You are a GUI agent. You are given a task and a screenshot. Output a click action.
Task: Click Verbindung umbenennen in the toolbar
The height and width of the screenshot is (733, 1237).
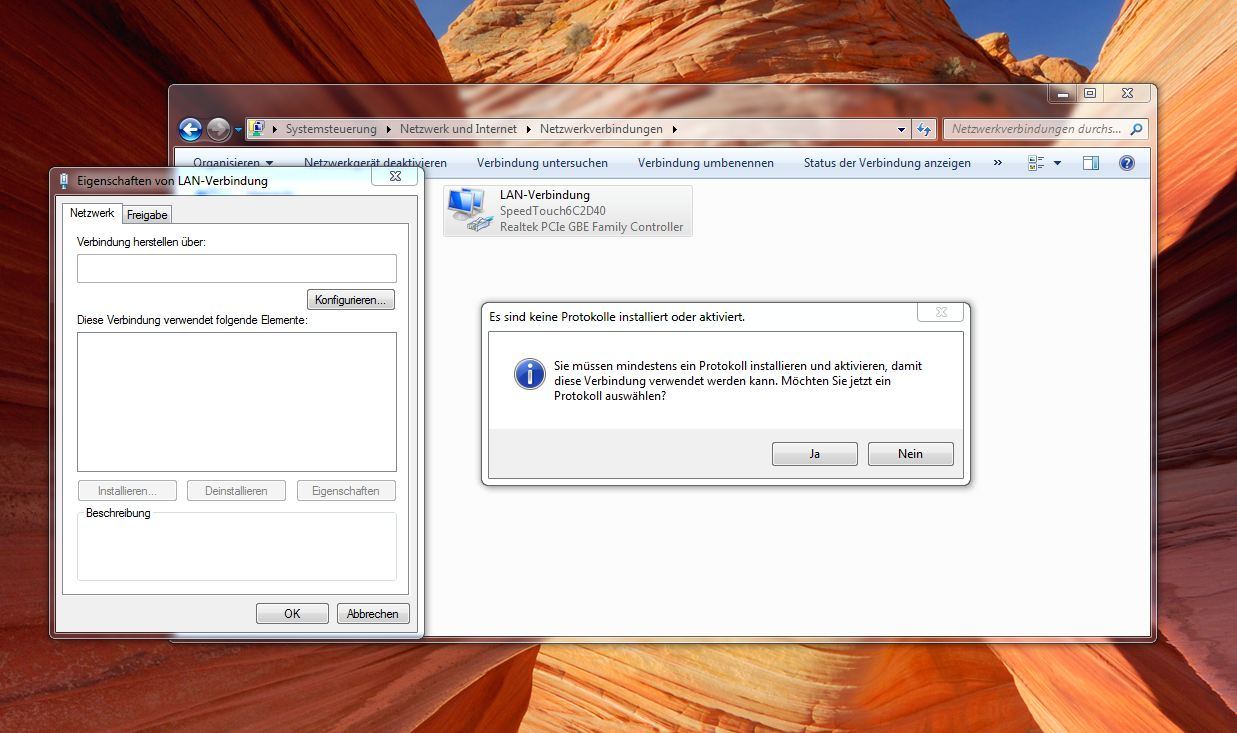click(706, 163)
